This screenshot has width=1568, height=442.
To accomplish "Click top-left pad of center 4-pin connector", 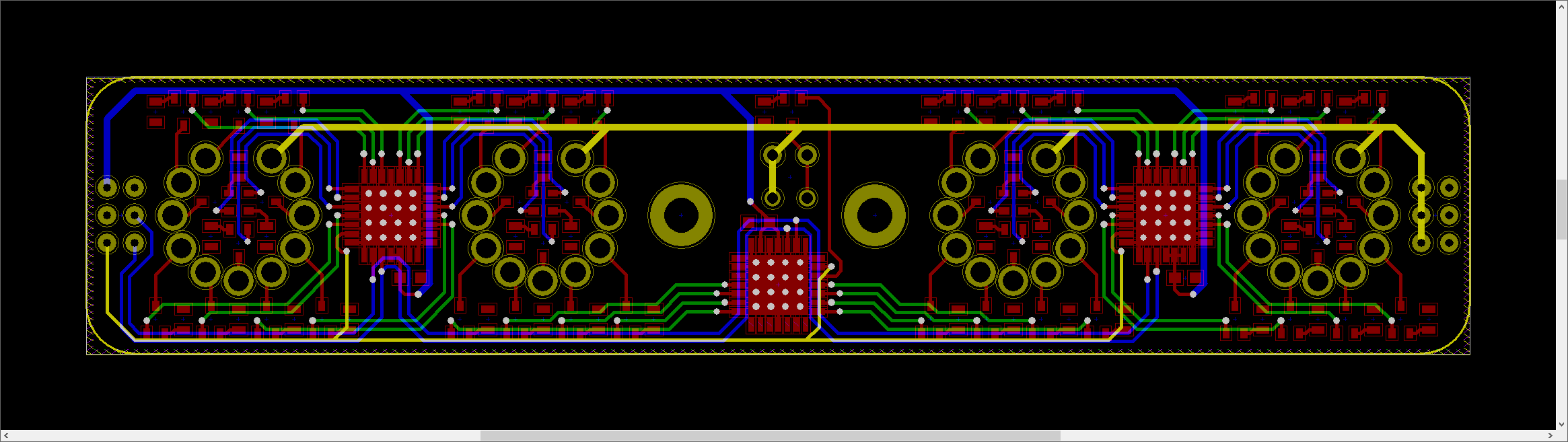I will pyautogui.click(x=773, y=155).
